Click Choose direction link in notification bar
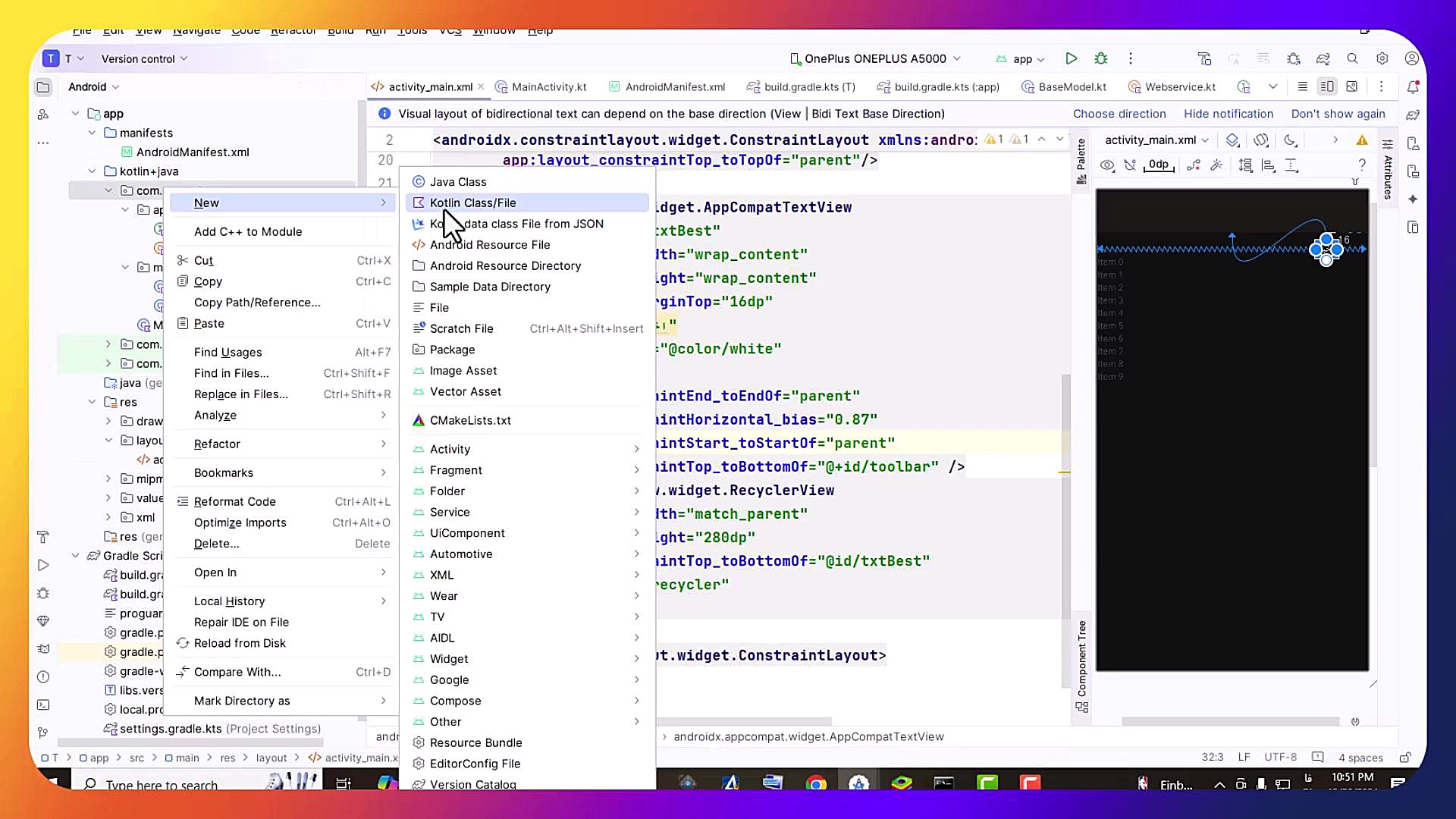 point(1119,114)
